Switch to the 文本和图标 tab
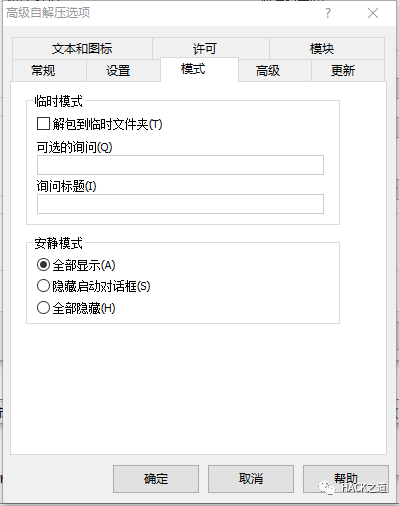 (x=82, y=49)
